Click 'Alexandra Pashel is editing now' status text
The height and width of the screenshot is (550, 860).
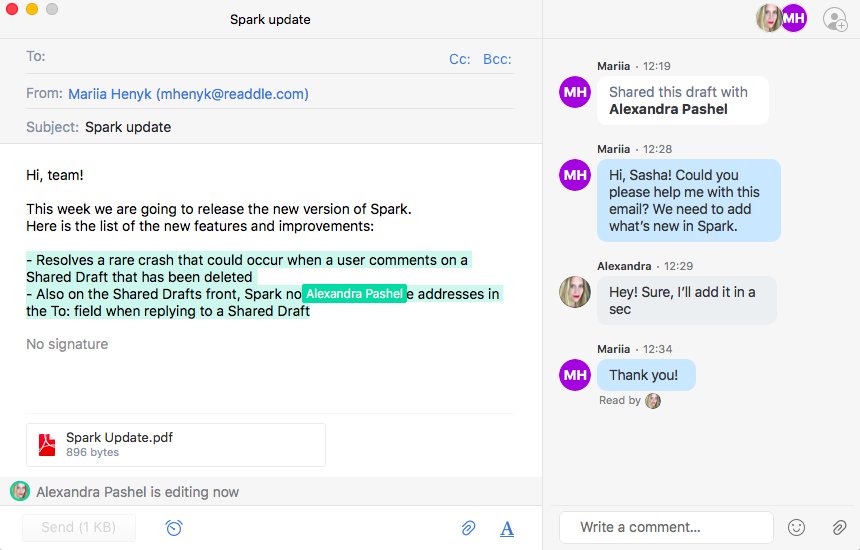(138, 492)
